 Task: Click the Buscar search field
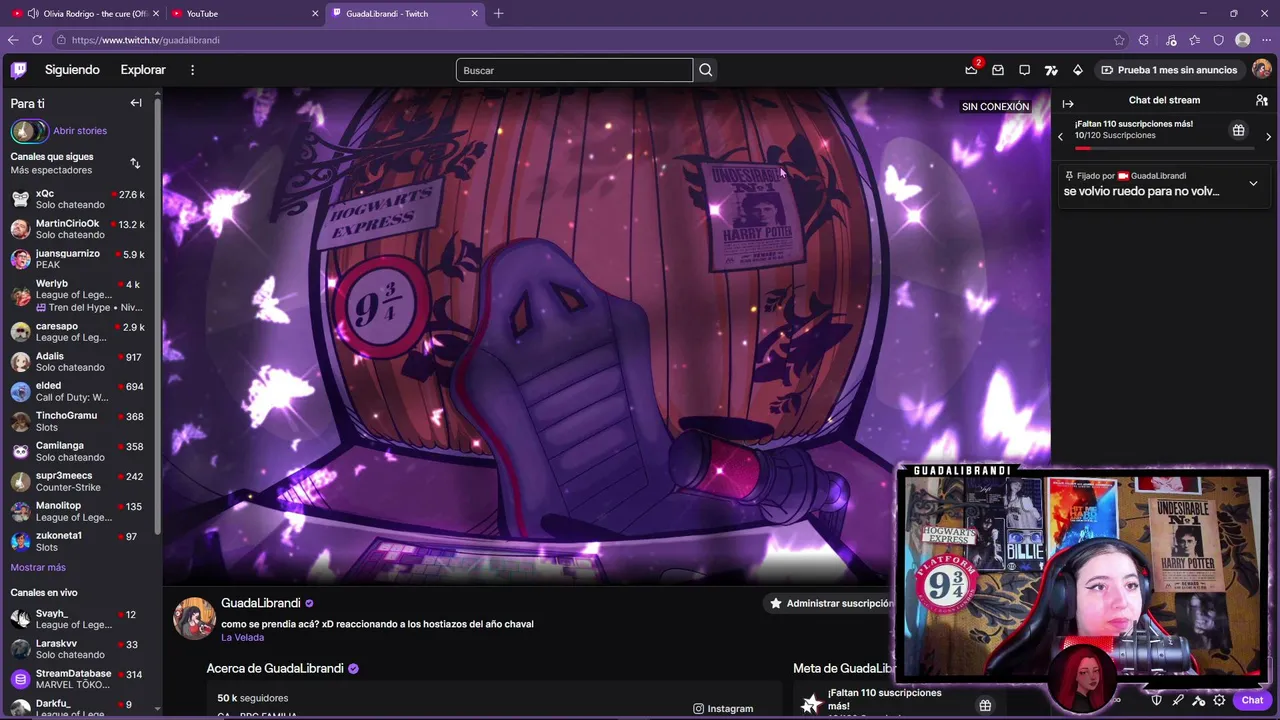click(574, 70)
